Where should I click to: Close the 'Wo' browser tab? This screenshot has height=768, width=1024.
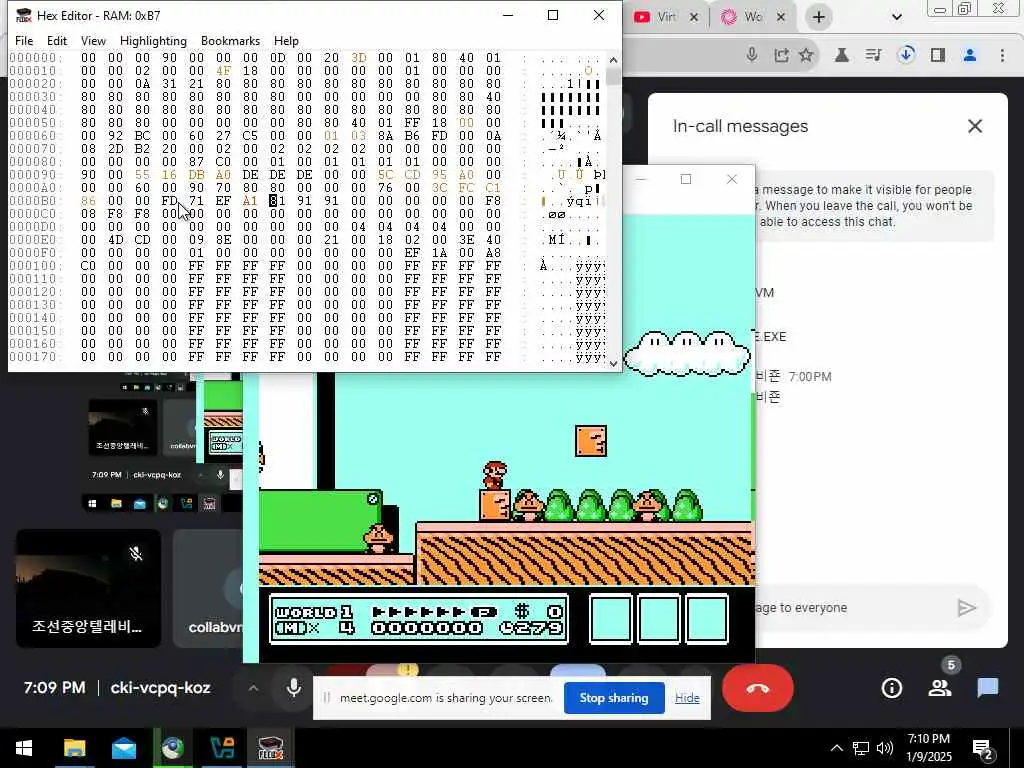pos(780,17)
